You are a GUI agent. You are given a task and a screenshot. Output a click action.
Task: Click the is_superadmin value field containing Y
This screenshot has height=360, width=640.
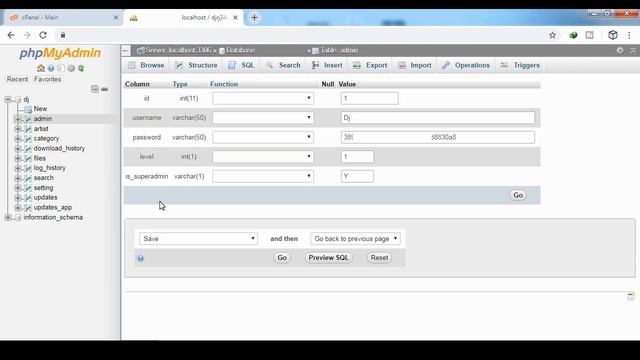[357, 176]
